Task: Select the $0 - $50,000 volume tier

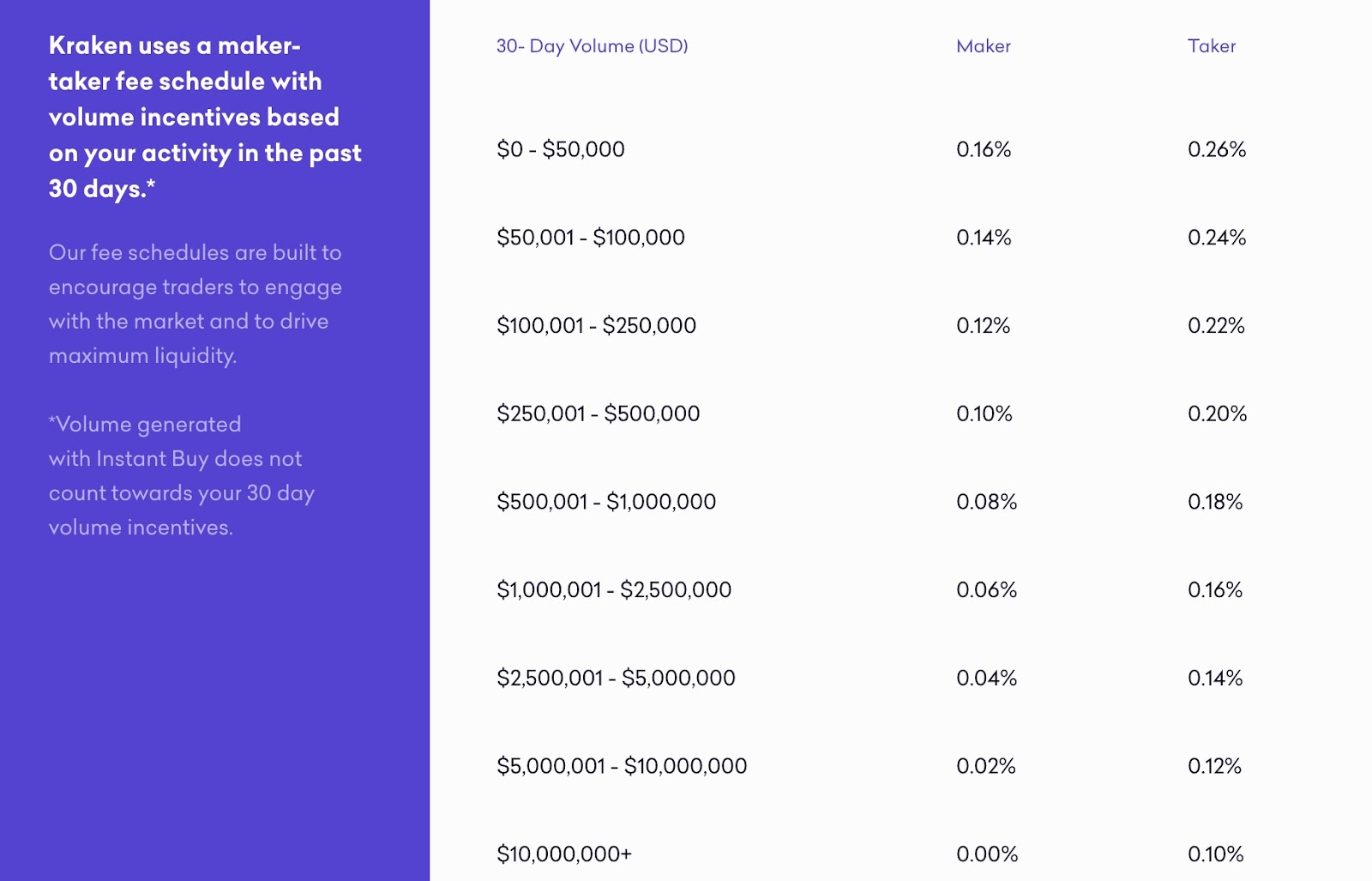Action: (x=560, y=149)
